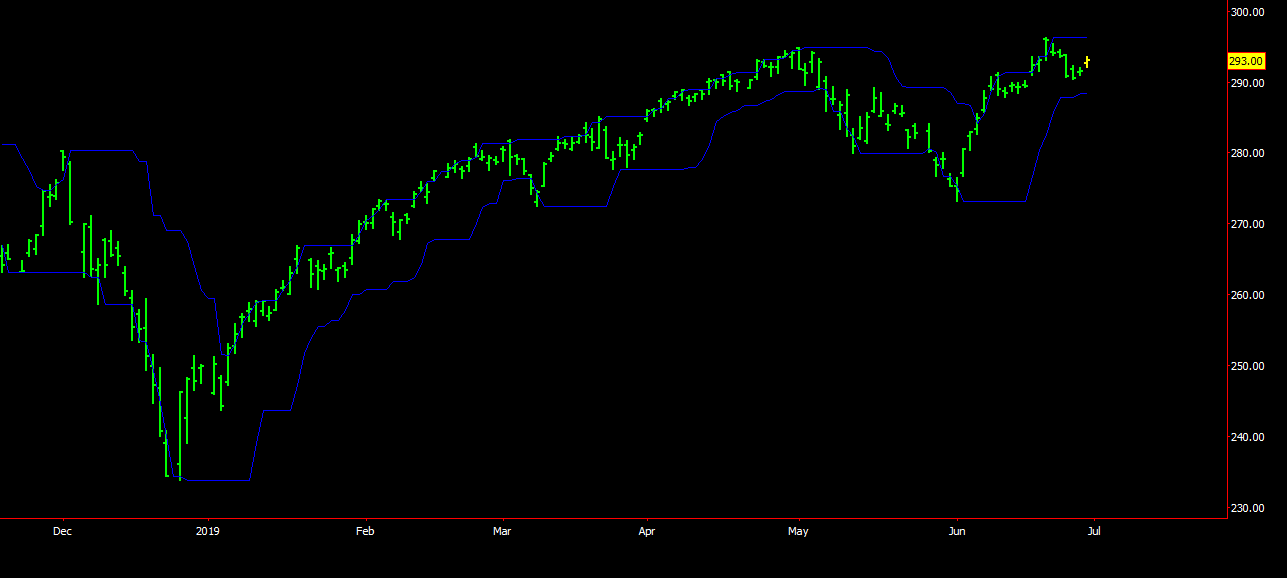
Task: Select the 230.00 price axis label
Action: pos(1247,509)
